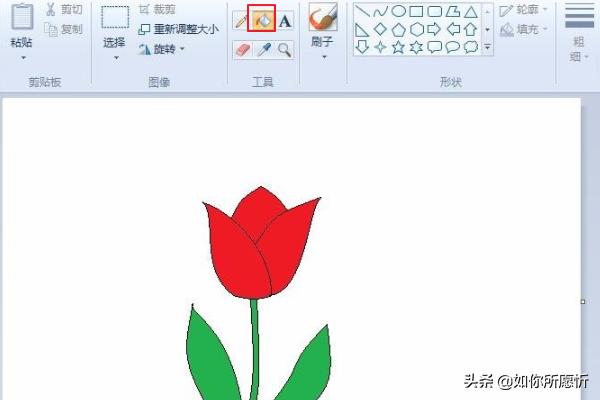Select the Fill with color bucket tool
This screenshot has width=600, height=400.
262,19
